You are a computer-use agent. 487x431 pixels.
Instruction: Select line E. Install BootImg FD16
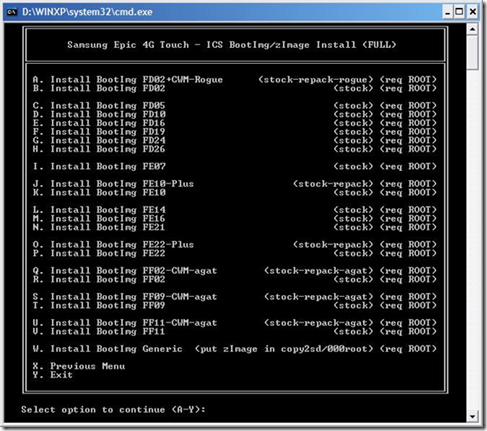tap(99, 123)
